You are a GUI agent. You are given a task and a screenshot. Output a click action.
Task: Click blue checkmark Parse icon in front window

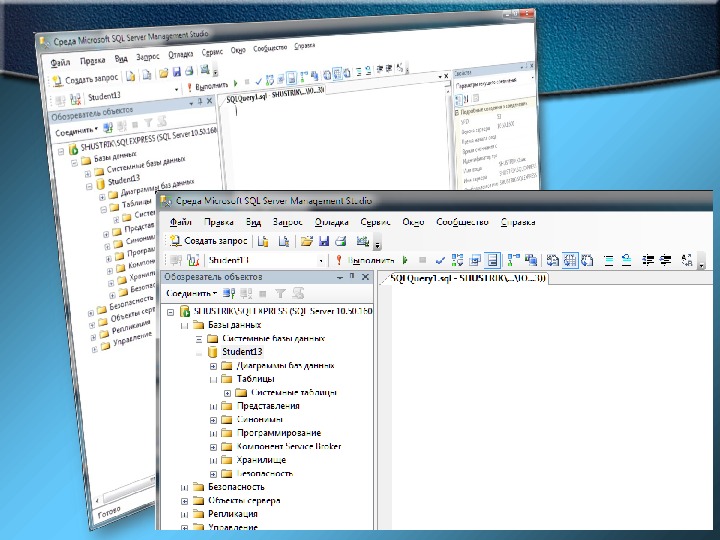[x=440, y=260]
